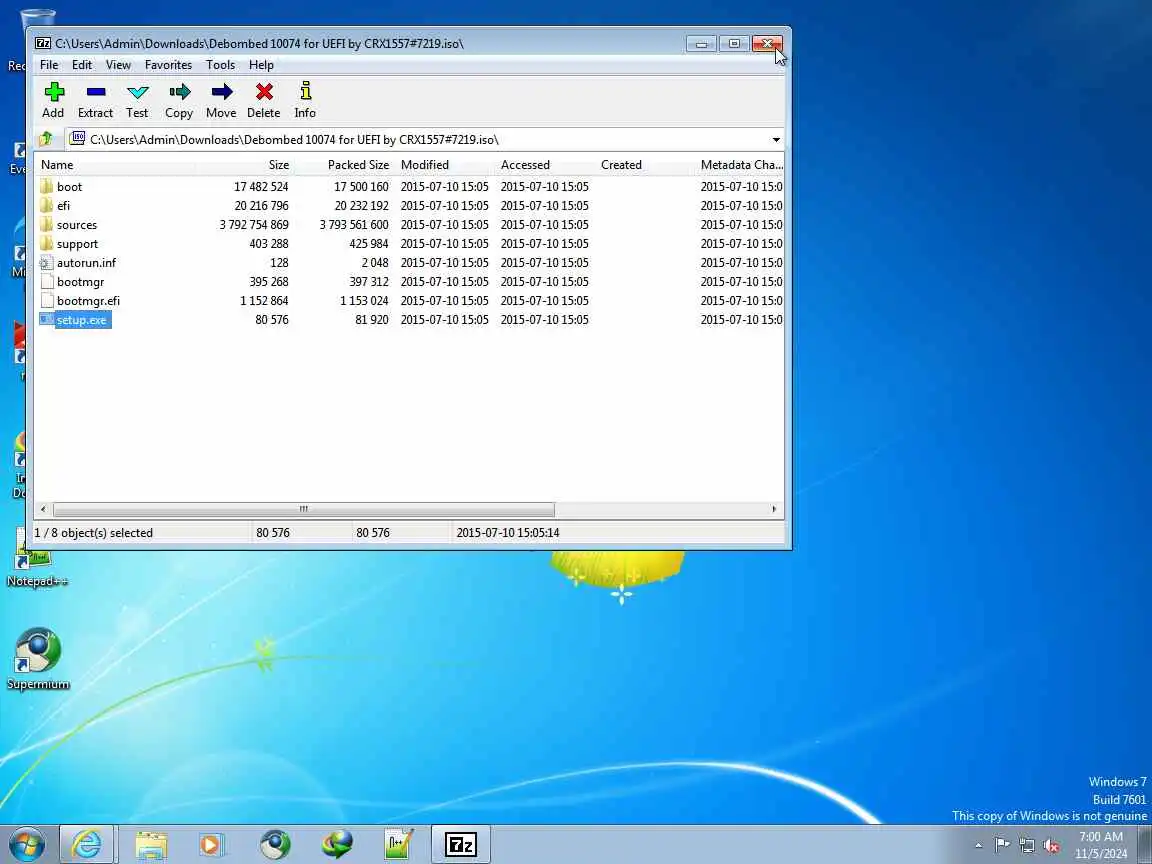
Task: Open the View menu
Action: [118, 65]
